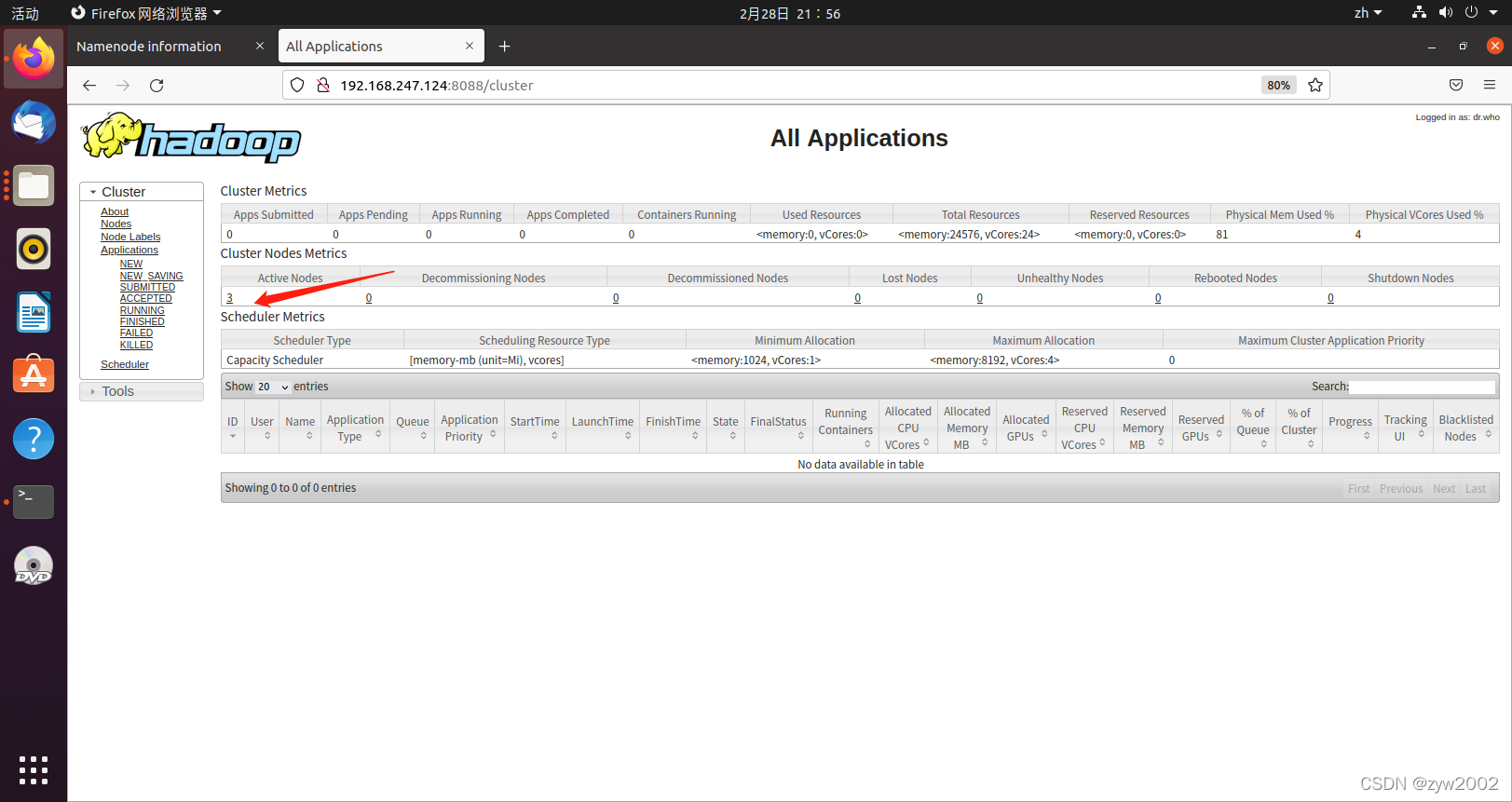The image size is (1512, 802).
Task: Open the Scheduler link
Action: [125, 364]
